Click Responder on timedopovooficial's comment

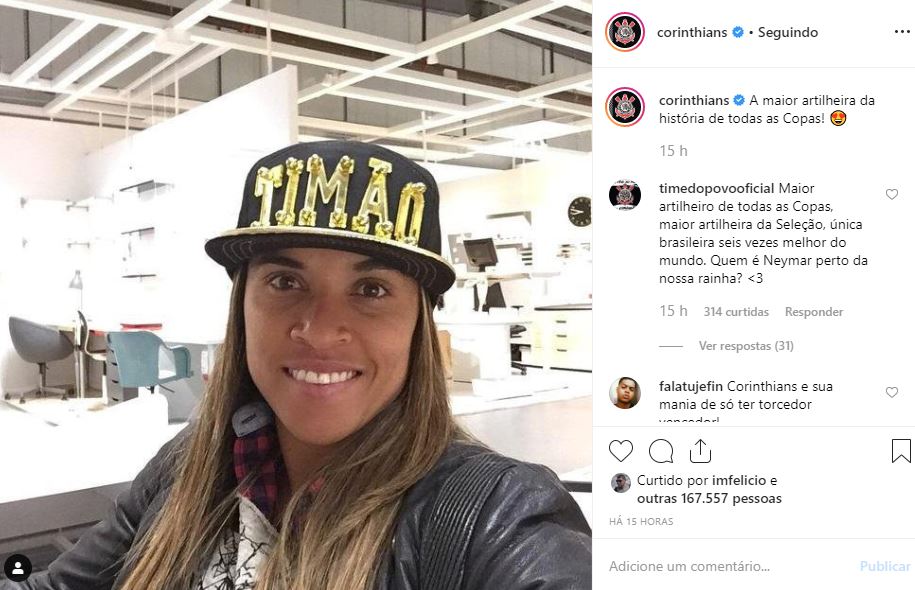[813, 312]
